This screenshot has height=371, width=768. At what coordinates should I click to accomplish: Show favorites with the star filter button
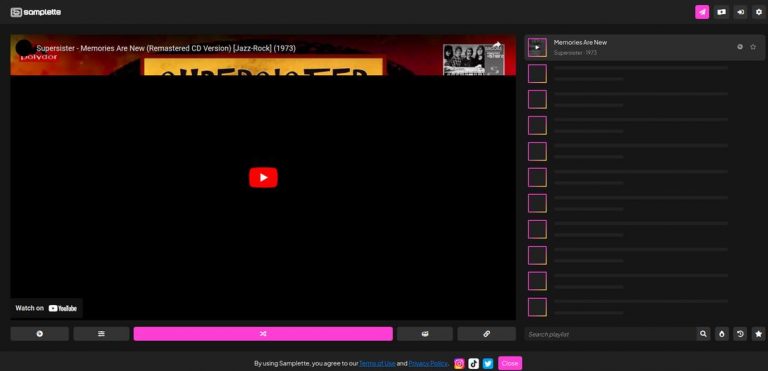point(759,334)
